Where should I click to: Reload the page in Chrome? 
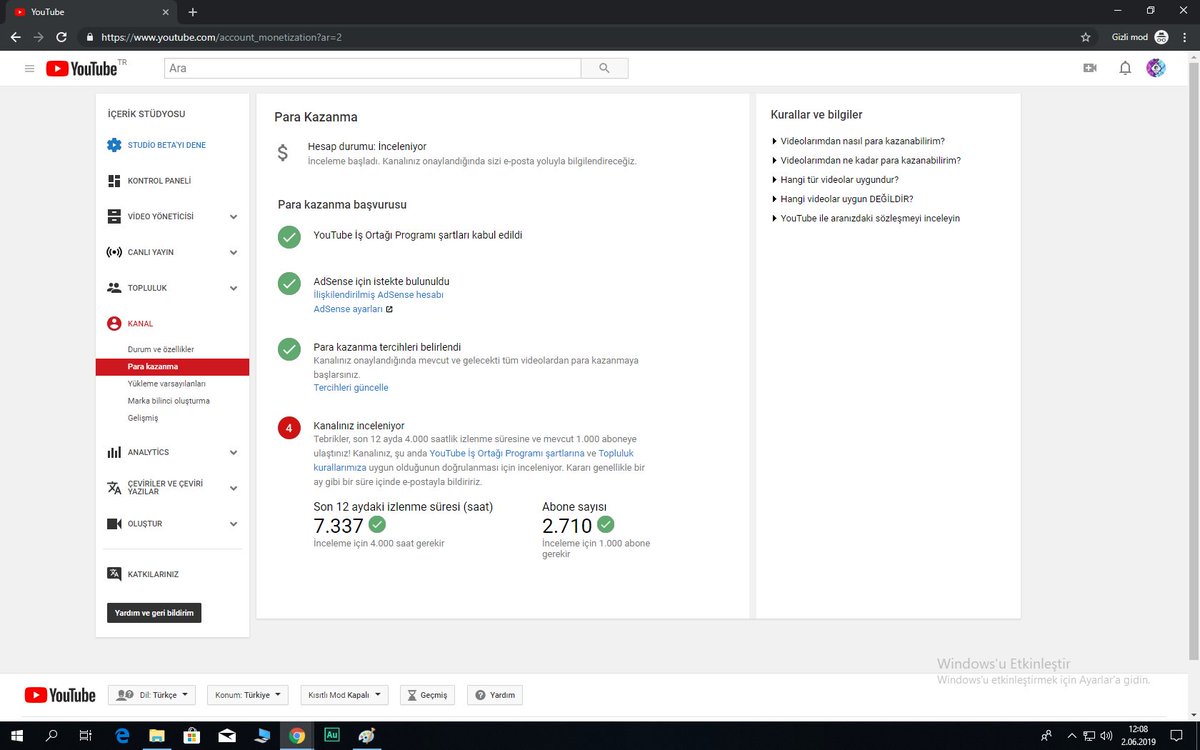pyautogui.click(x=62, y=37)
